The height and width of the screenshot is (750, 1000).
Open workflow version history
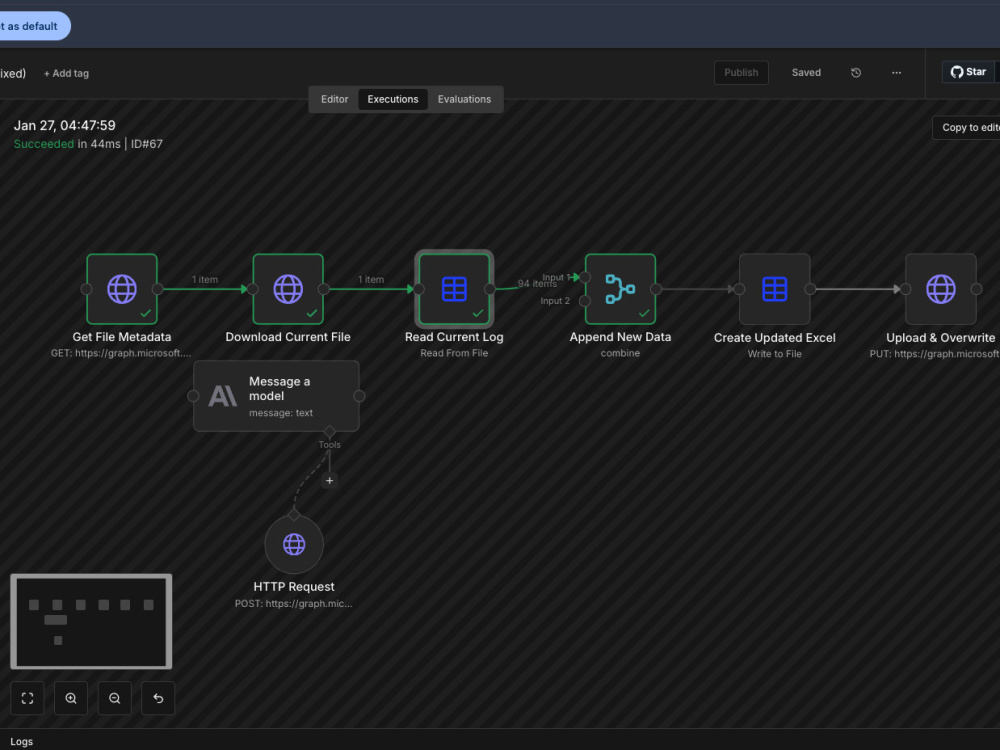[856, 73]
